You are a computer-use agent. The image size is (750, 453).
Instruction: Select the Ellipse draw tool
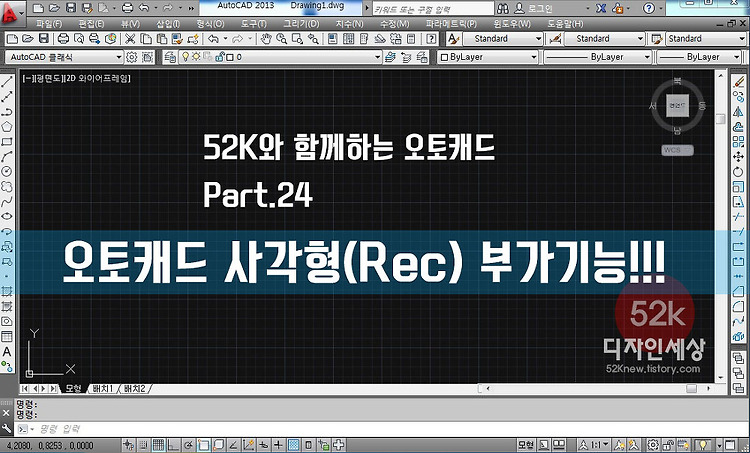coord(7,216)
